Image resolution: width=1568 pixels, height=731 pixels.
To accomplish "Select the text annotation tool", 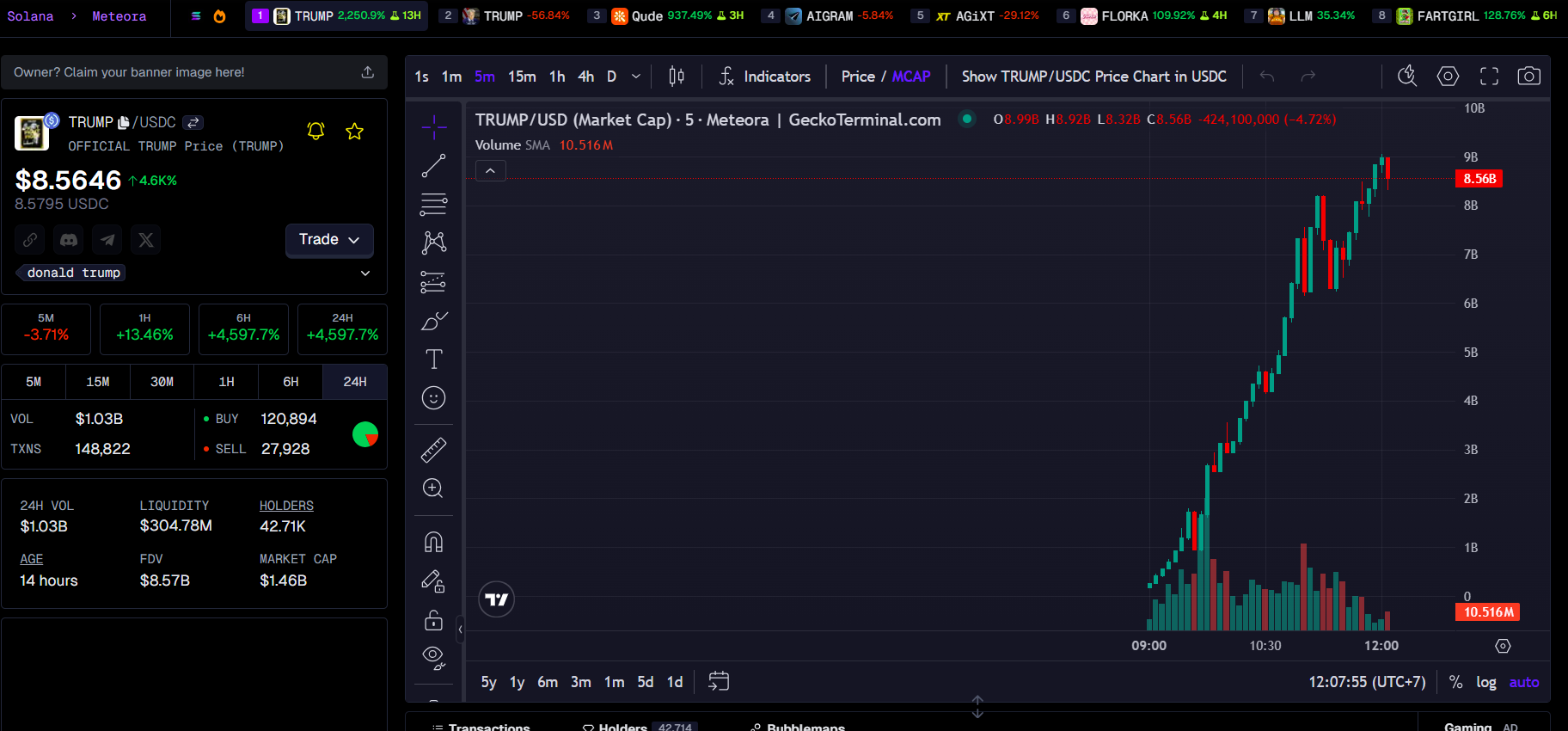I will [x=434, y=359].
